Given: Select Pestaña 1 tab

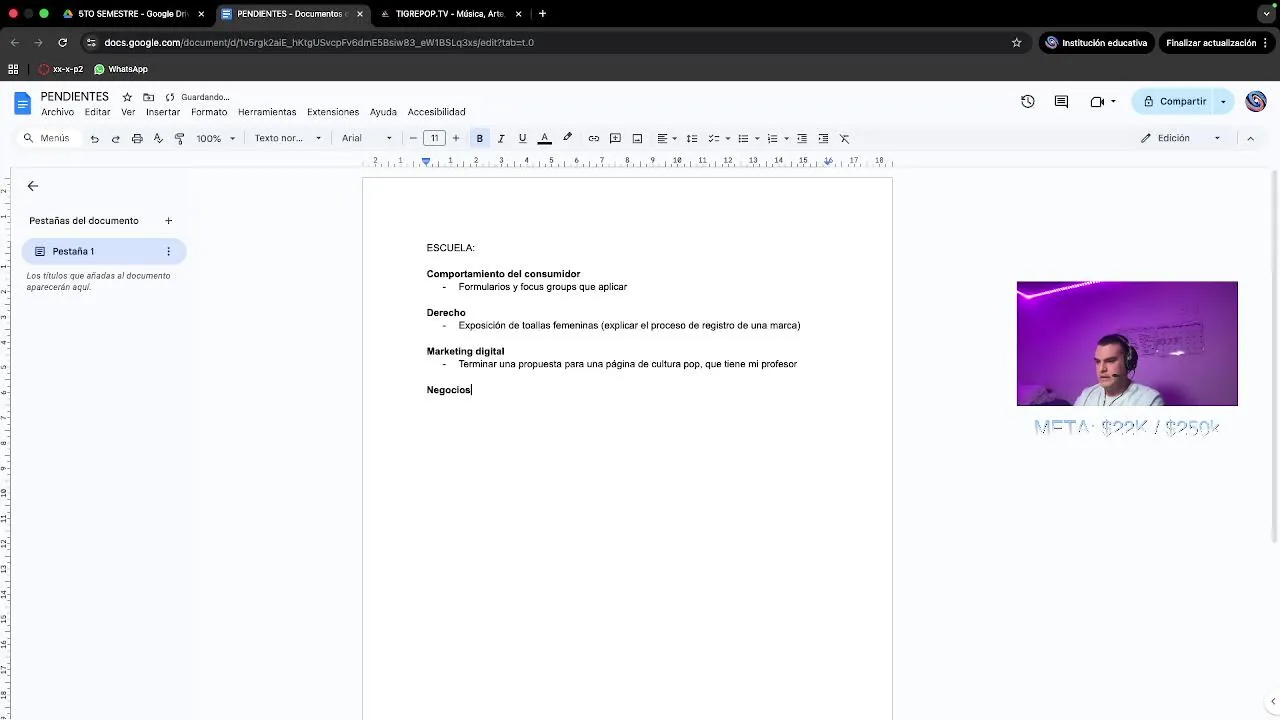Looking at the screenshot, I should click(x=104, y=251).
